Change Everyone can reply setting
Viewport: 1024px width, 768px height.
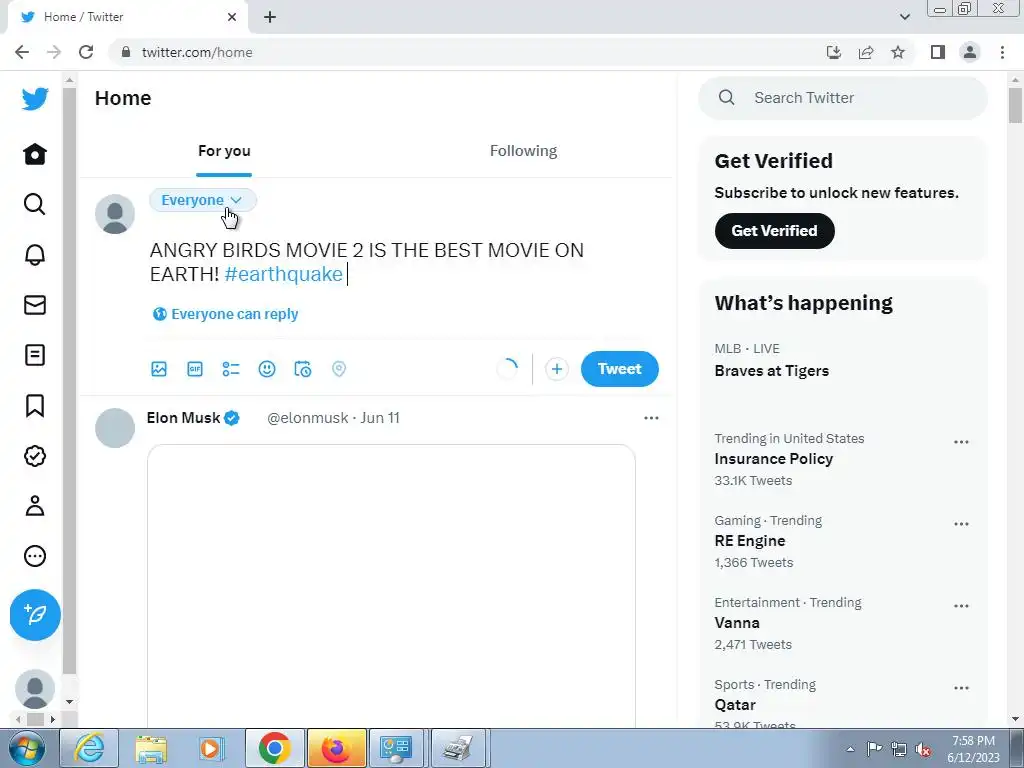[225, 314]
